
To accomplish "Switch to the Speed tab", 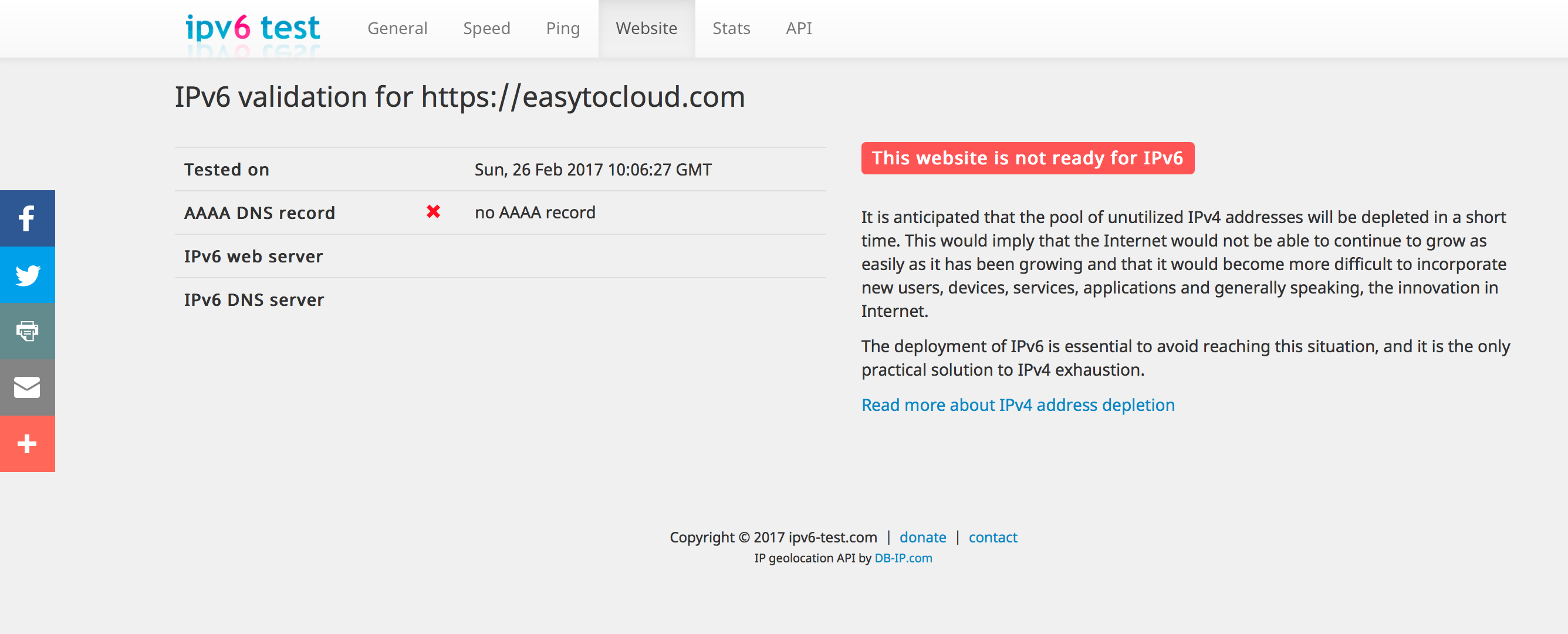I will tap(486, 29).
